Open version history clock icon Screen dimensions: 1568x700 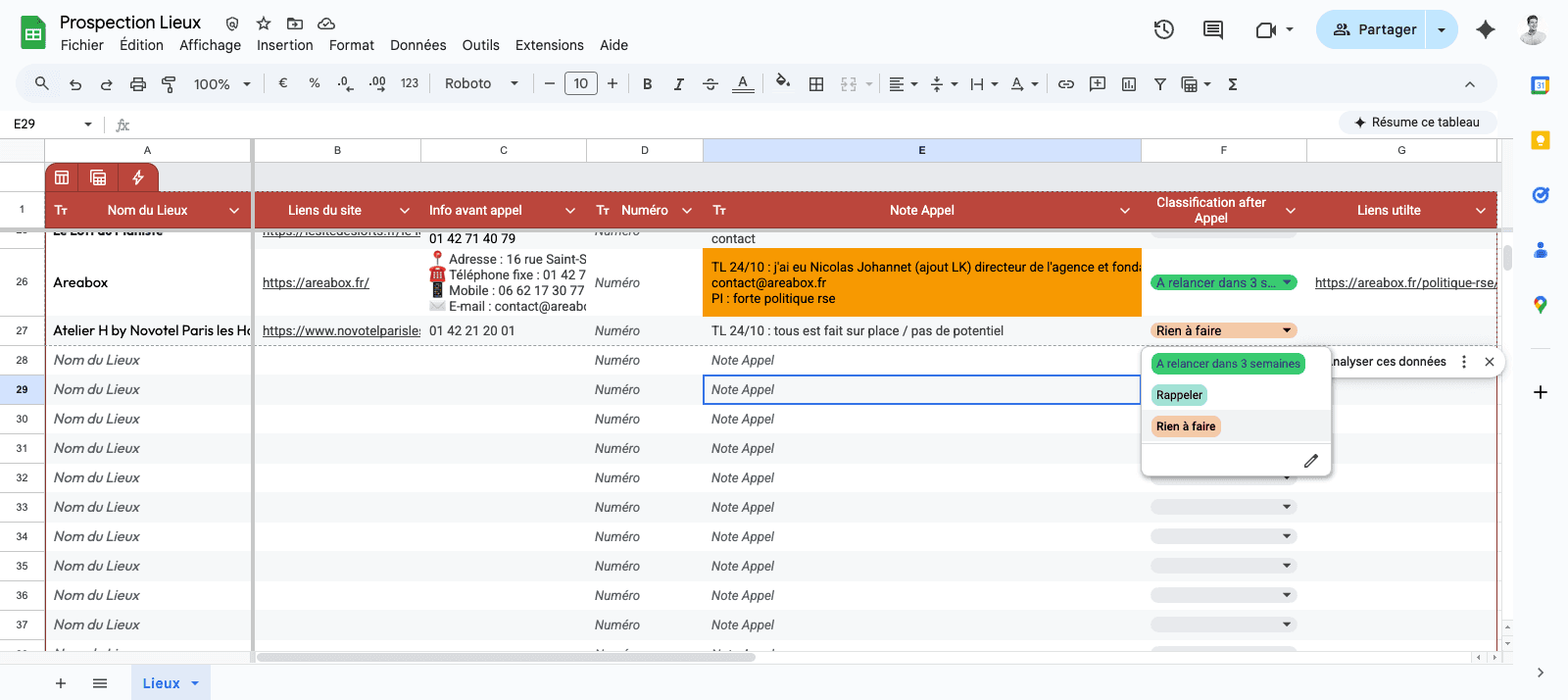1164,29
